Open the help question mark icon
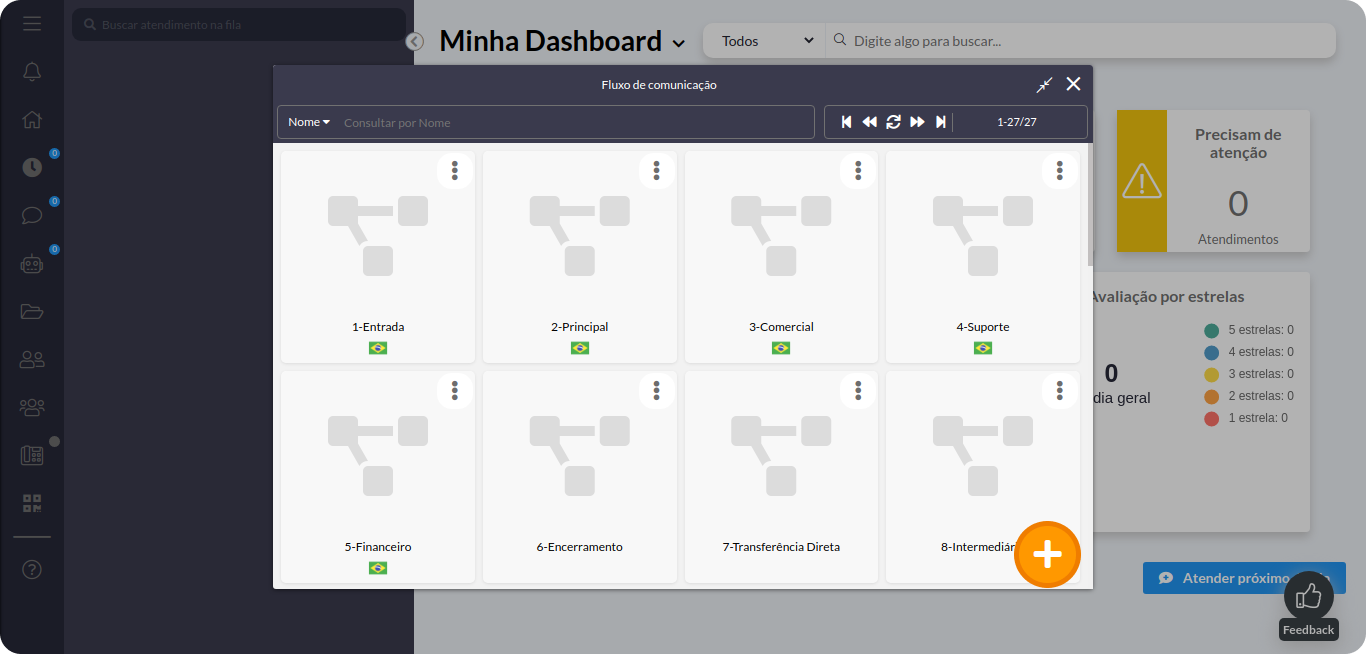Image resolution: width=1366 pixels, height=654 pixels. pos(32,570)
